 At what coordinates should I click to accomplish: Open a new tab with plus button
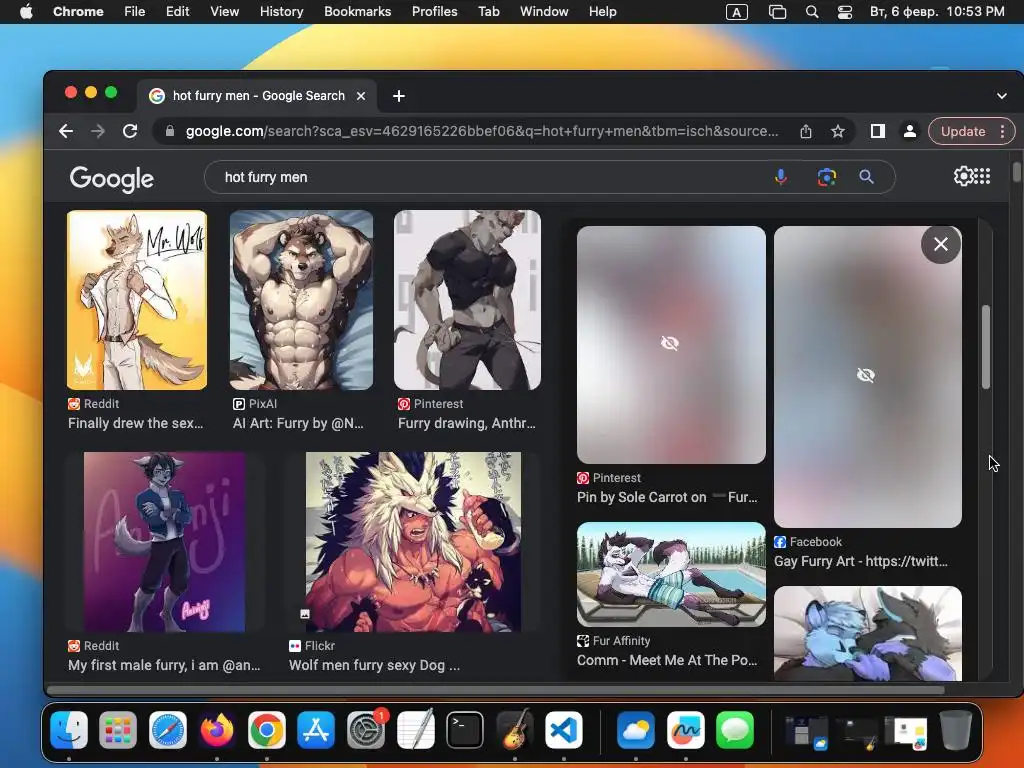[x=398, y=96]
